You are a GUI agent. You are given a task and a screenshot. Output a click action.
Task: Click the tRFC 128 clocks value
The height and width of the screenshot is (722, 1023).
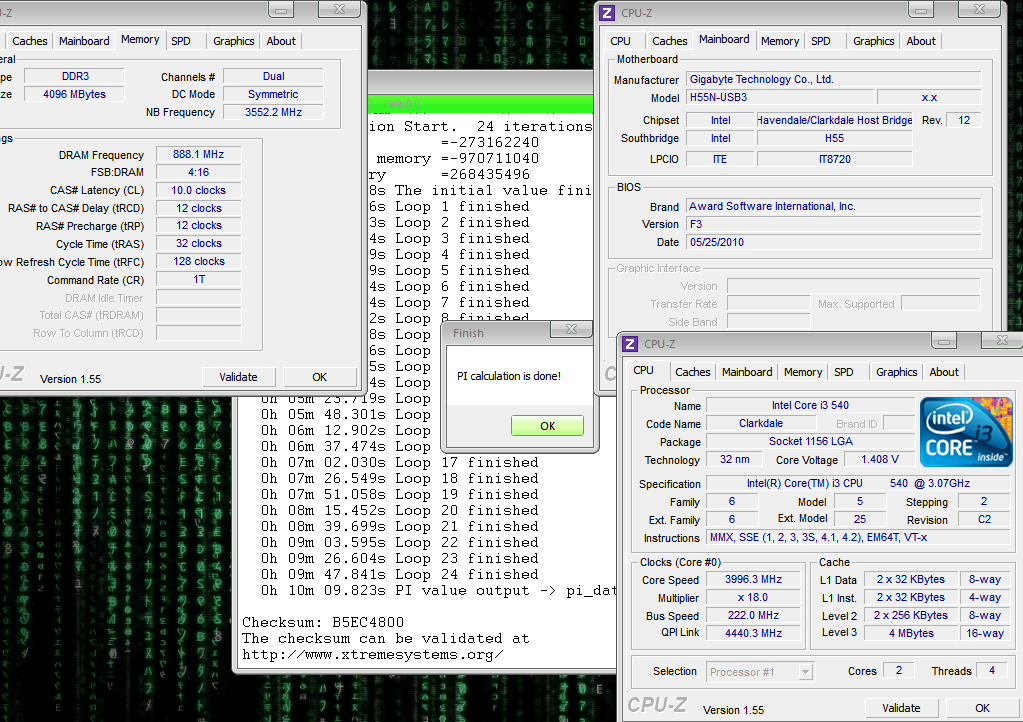click(198, 262)
